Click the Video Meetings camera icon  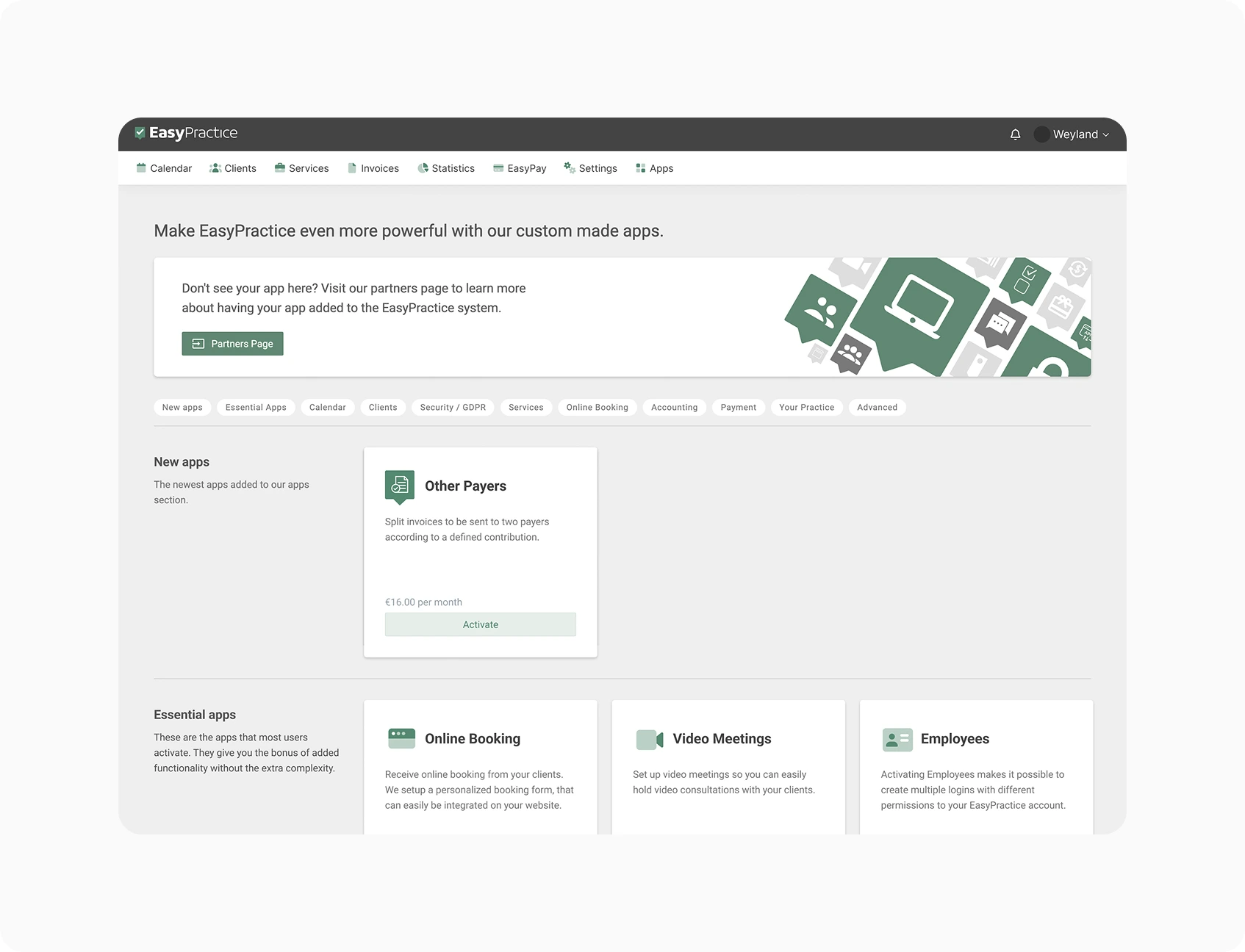coord(649,739)
